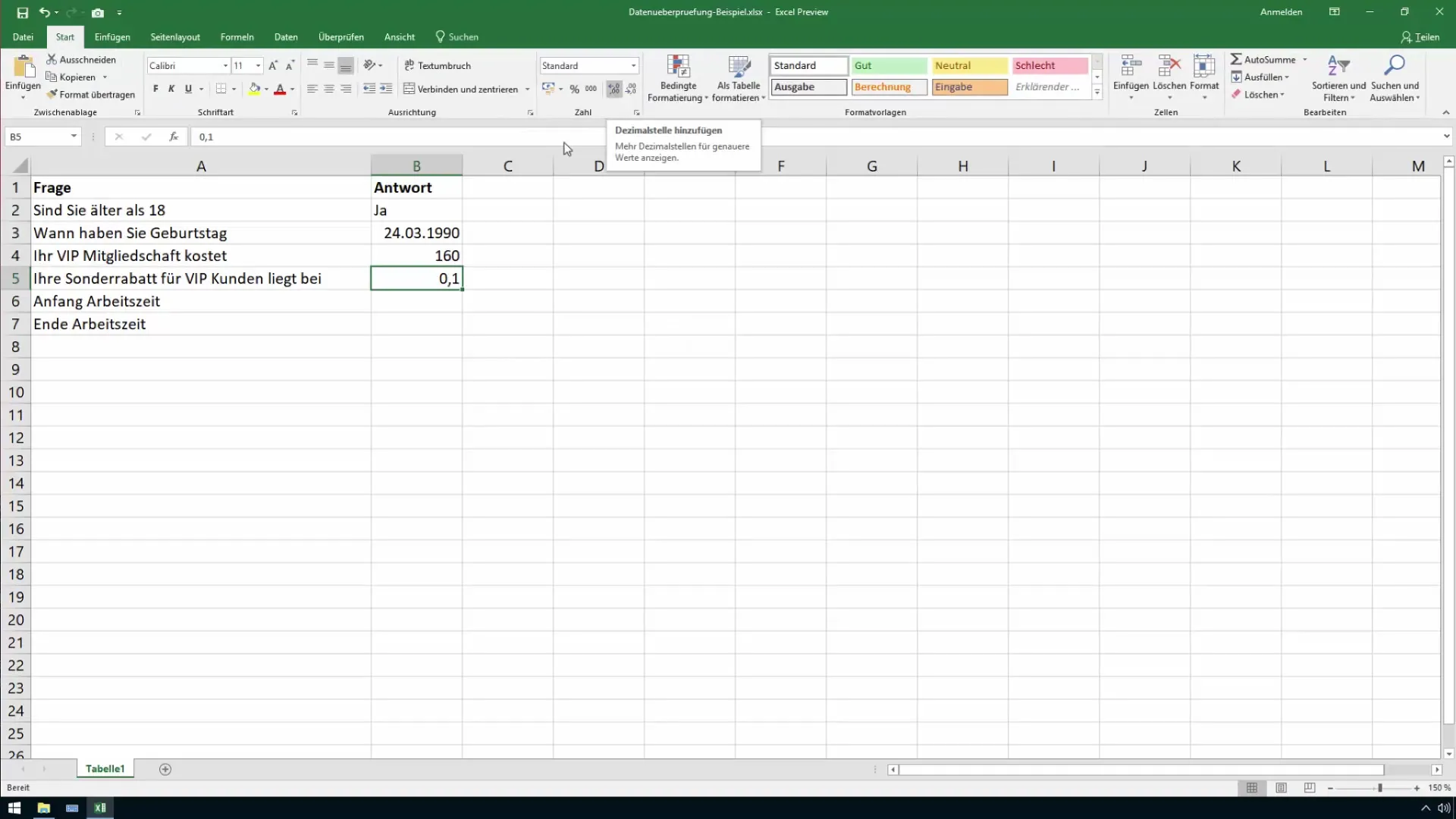The width and height of the screenshot is (1456, 819).
Task: Toggle bold formatting (F)
Action: coord(155,89)
